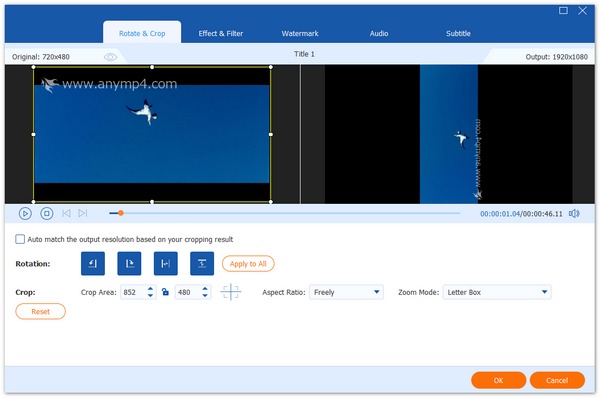This screenshot has height=398, width=600.
Task: Go to next frame
Action: click(83, 213)
